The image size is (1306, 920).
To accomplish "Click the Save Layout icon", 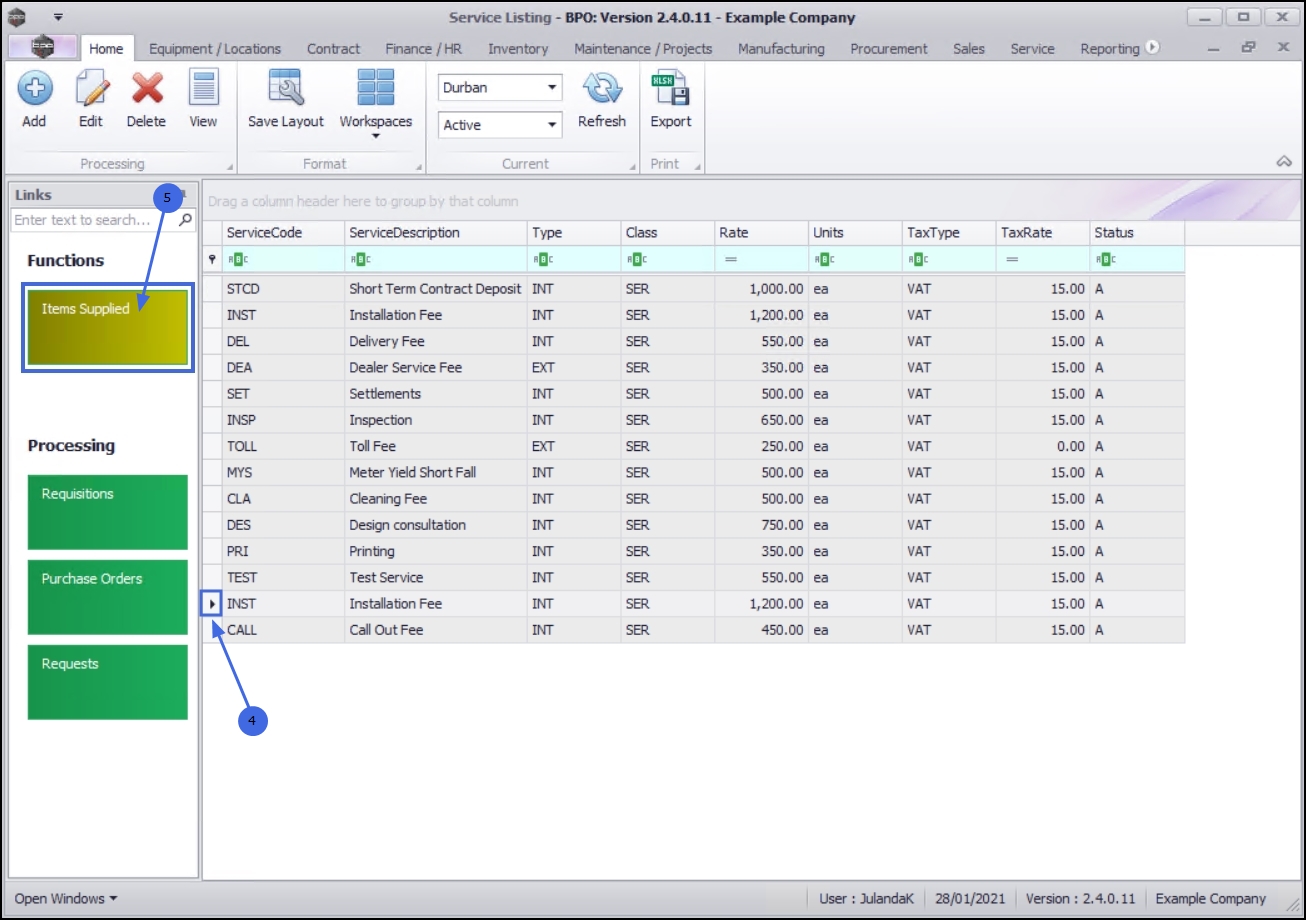I will (x=286, y=90).
